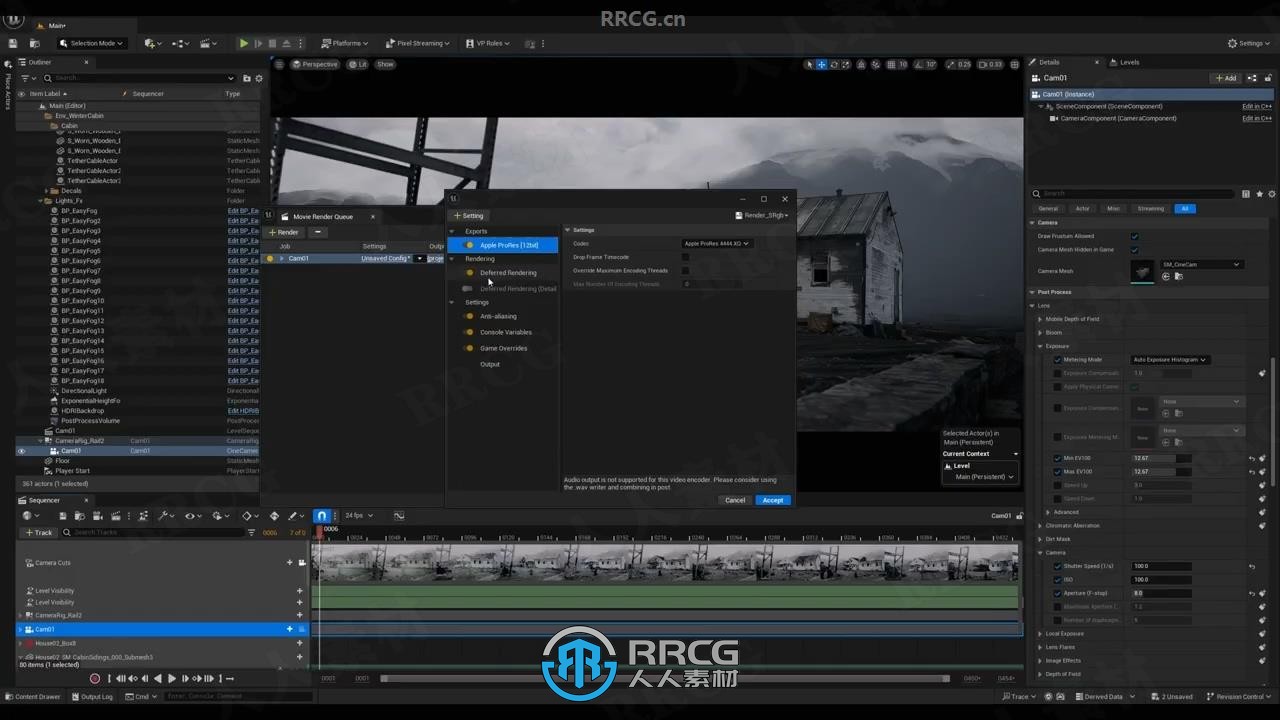Save the sequence via sequencer save icon
This screenshot has height=720, width=1280.
click(x=63, y=516)
